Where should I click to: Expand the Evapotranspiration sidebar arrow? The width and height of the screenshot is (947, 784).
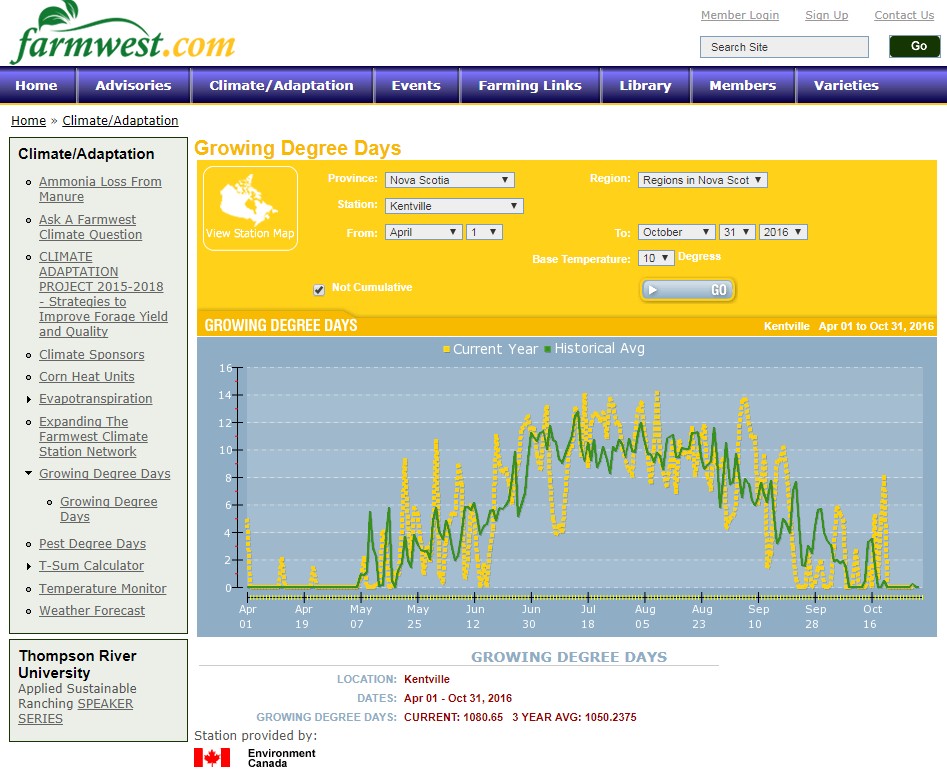coord(28,399)
